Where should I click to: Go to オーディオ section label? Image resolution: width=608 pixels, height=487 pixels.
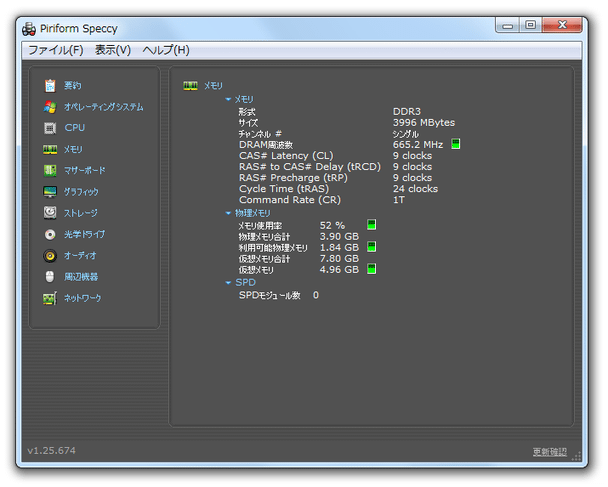click(x=80, y=256)
